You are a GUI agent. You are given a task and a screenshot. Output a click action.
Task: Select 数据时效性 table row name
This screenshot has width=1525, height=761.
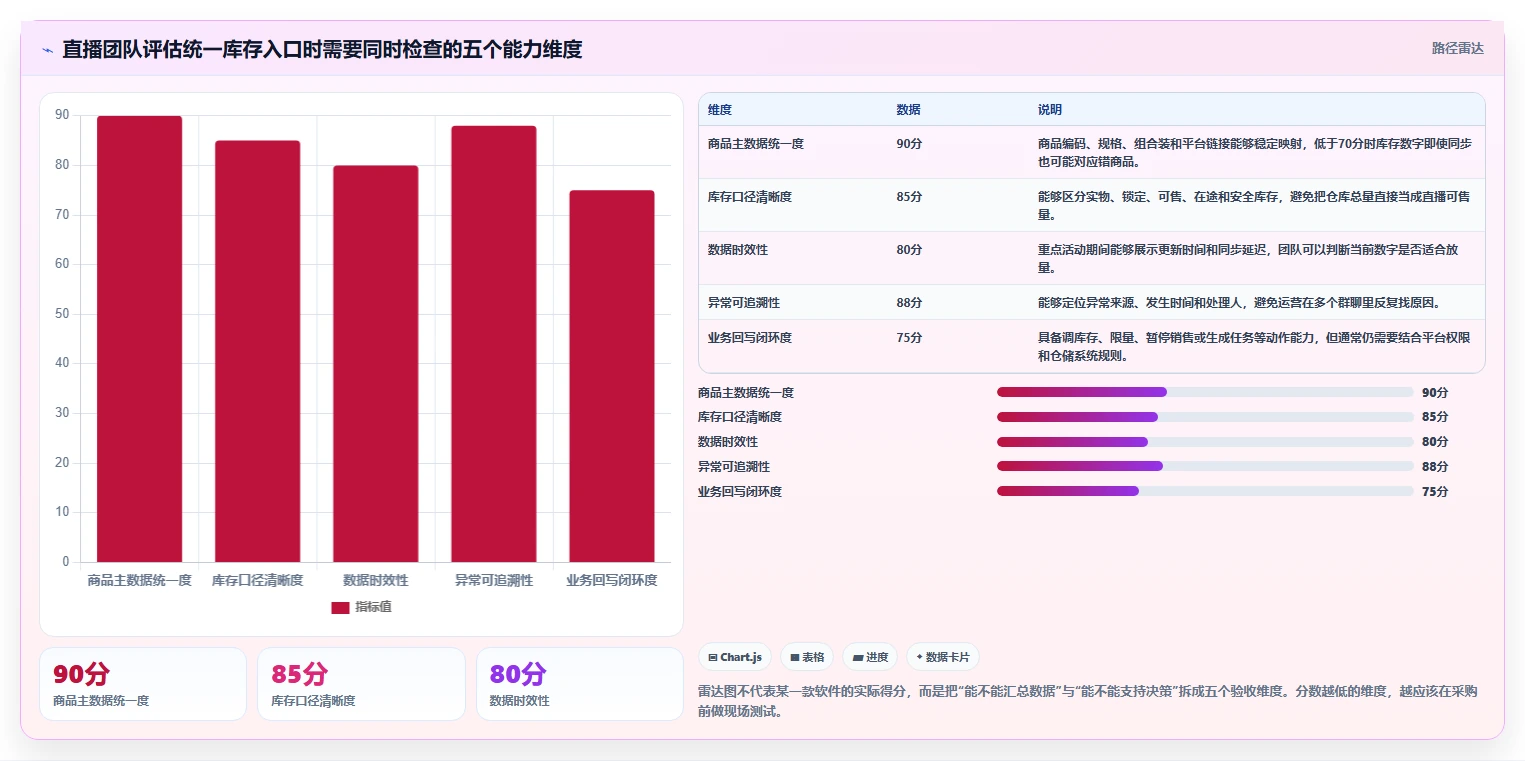[737, 250]
